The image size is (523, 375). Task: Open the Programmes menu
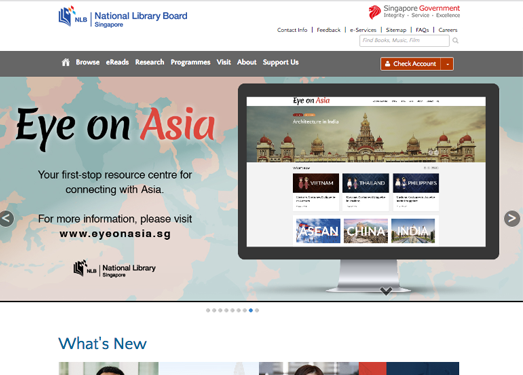tap(190, 62)
